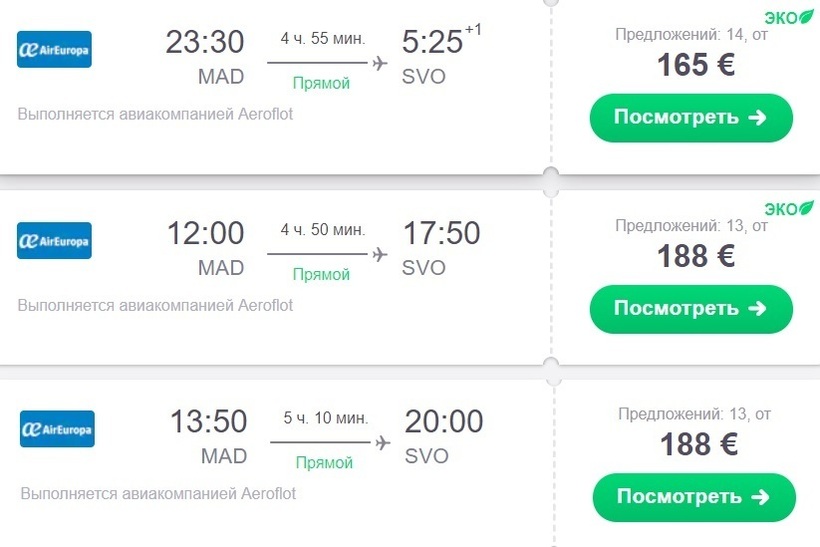Click the ЭКО leaf badge on the 12:00 flight
Image resolution: width=820 pixels, height=547 pixels.
coord(789,209)
